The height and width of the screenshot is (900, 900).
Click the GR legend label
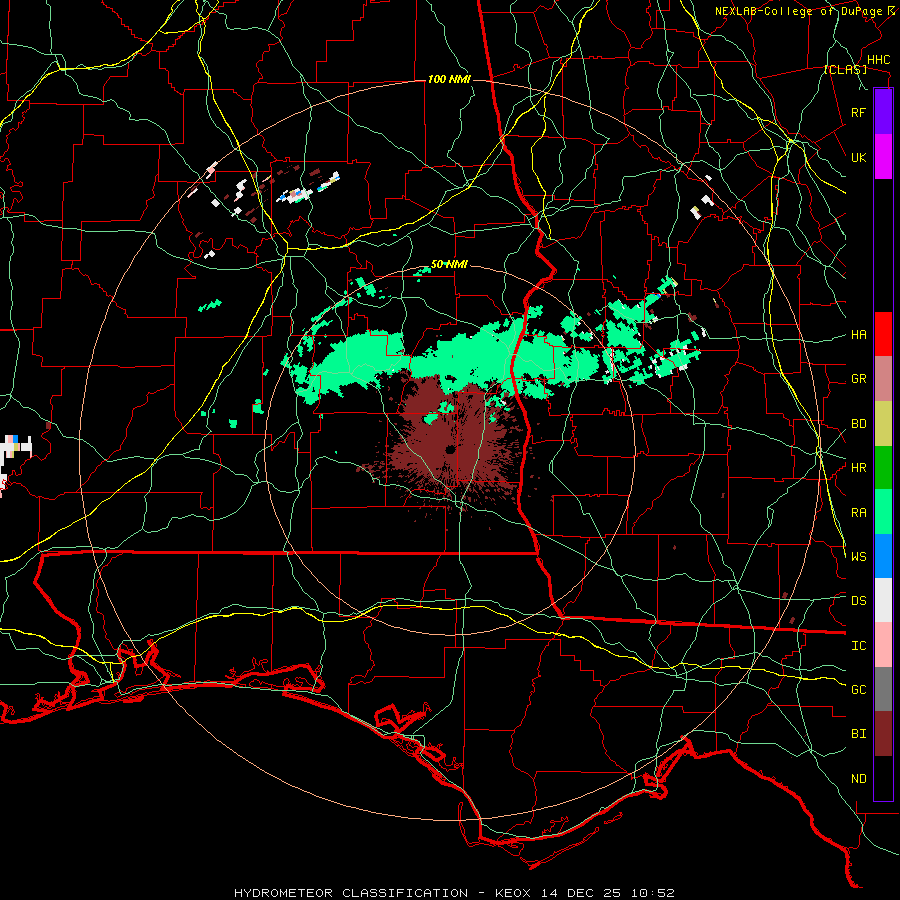coord(858,379)
